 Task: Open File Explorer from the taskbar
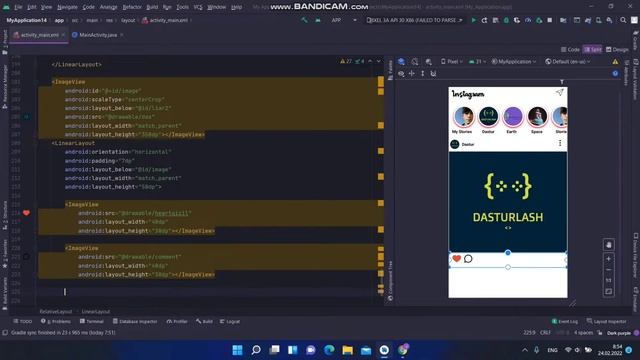click(347, 350)
